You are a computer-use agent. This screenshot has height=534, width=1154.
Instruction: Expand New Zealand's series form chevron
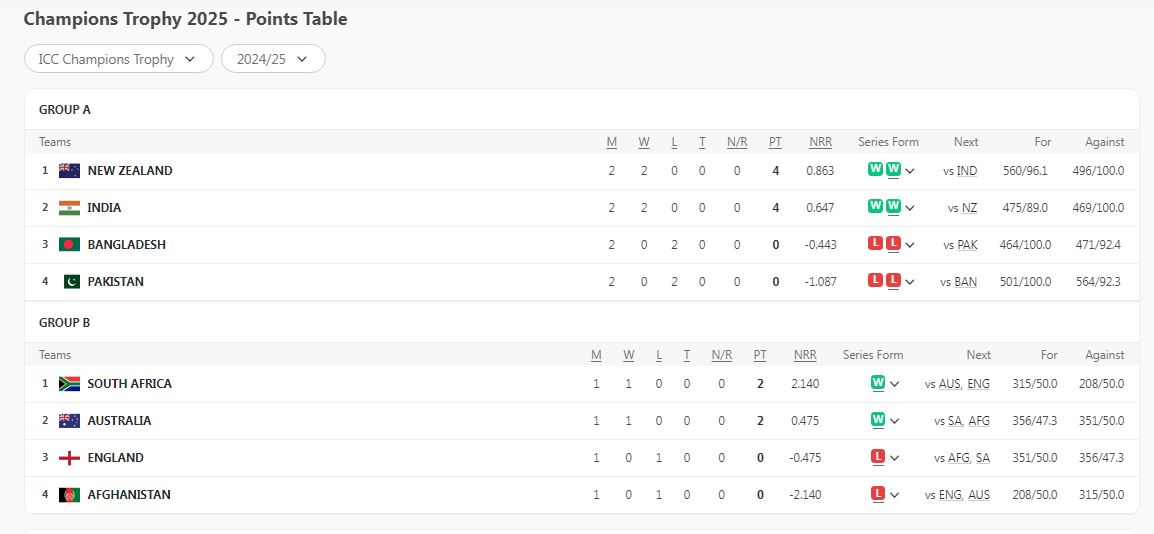910,171
